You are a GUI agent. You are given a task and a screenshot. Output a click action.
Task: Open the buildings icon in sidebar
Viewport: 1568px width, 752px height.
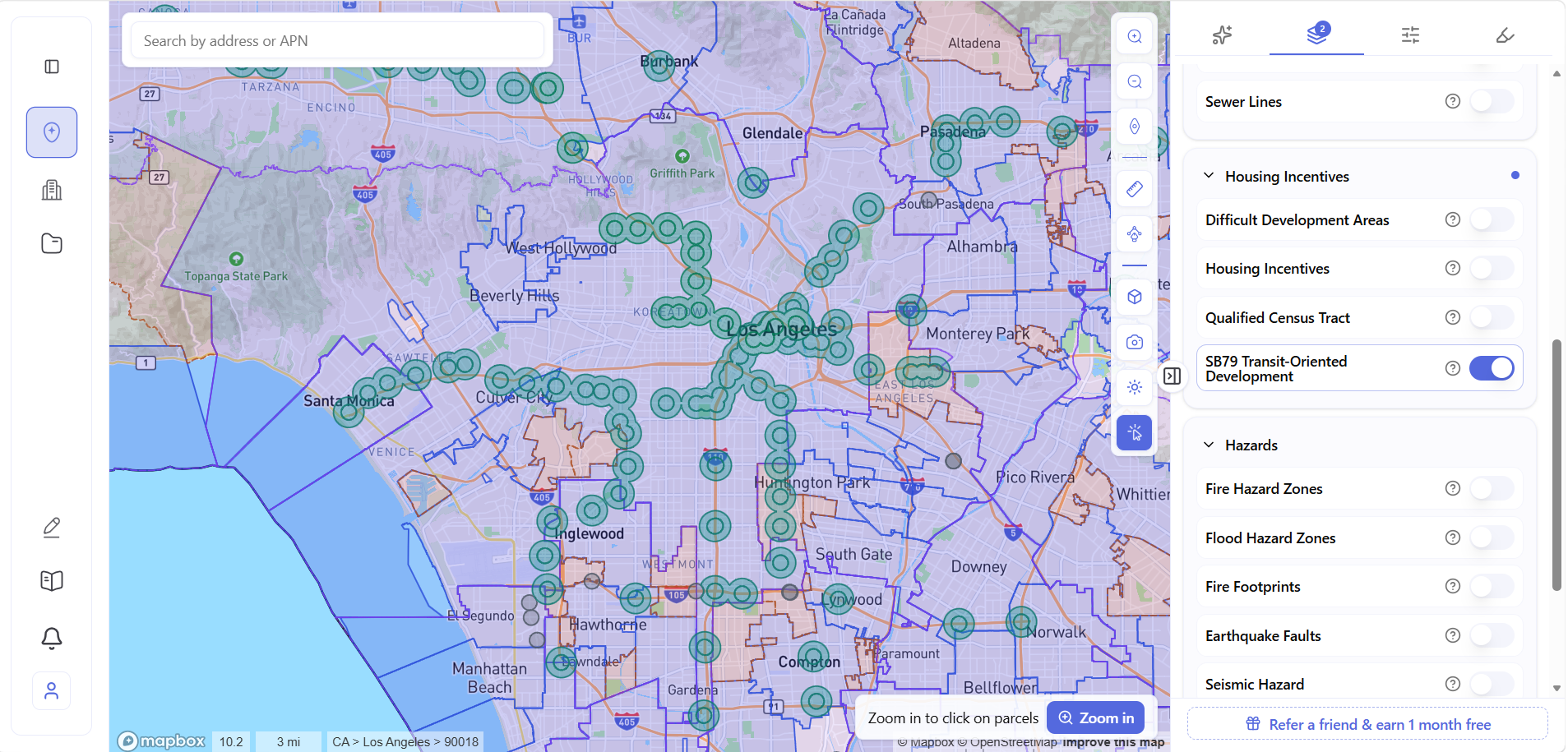pyautogui.click(x=52, y=190)
